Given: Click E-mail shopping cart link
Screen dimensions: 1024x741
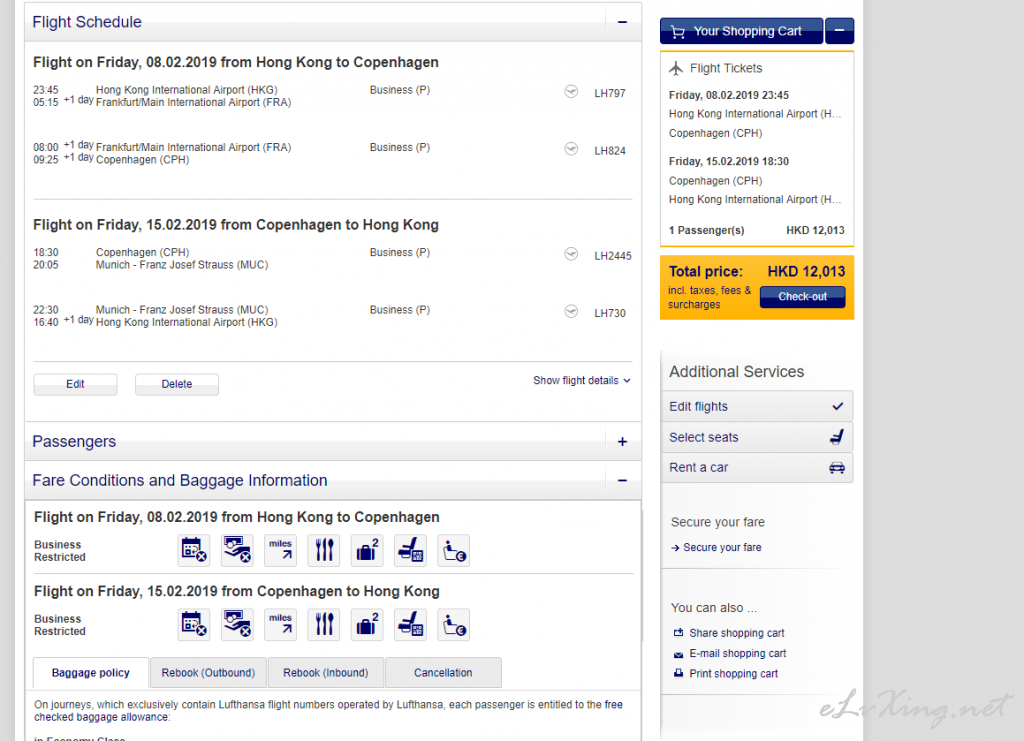Looking at the screenshot, I should pyautogui.click(x=738, y=654).
